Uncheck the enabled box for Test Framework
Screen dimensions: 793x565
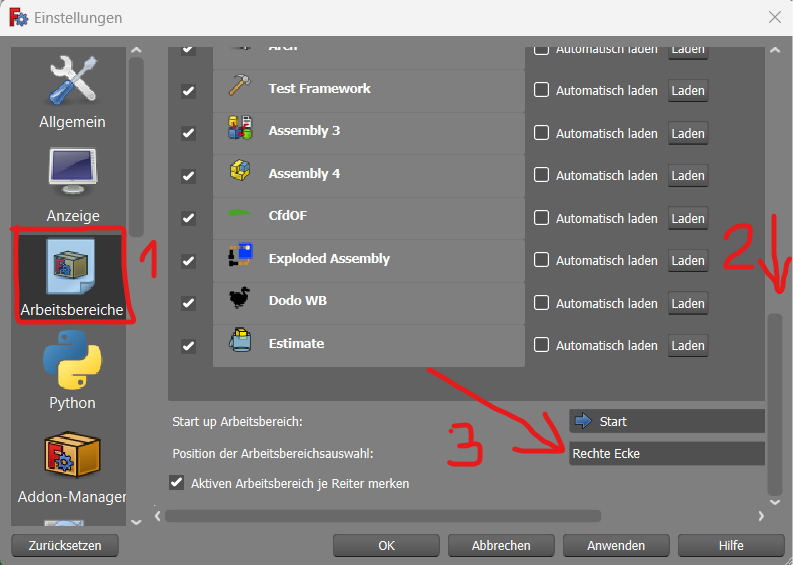189,91
